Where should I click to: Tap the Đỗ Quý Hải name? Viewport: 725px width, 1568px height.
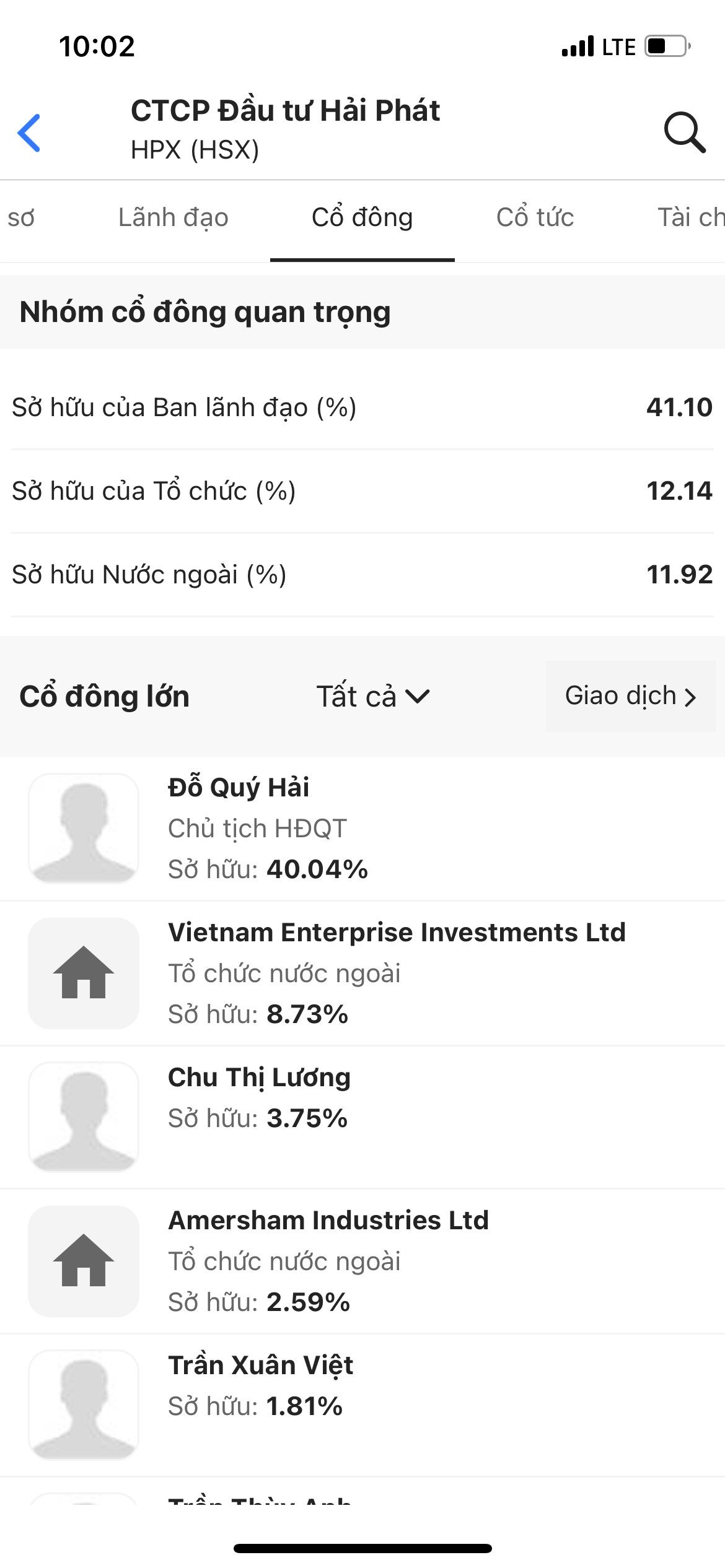239,788
